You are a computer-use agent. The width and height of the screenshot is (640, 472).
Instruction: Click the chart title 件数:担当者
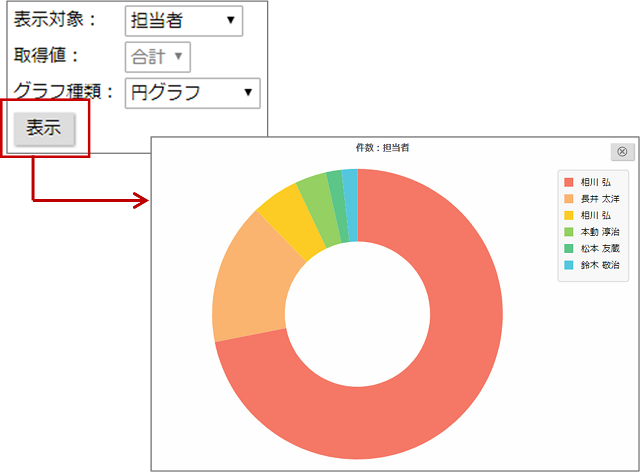tap(382, 148)
